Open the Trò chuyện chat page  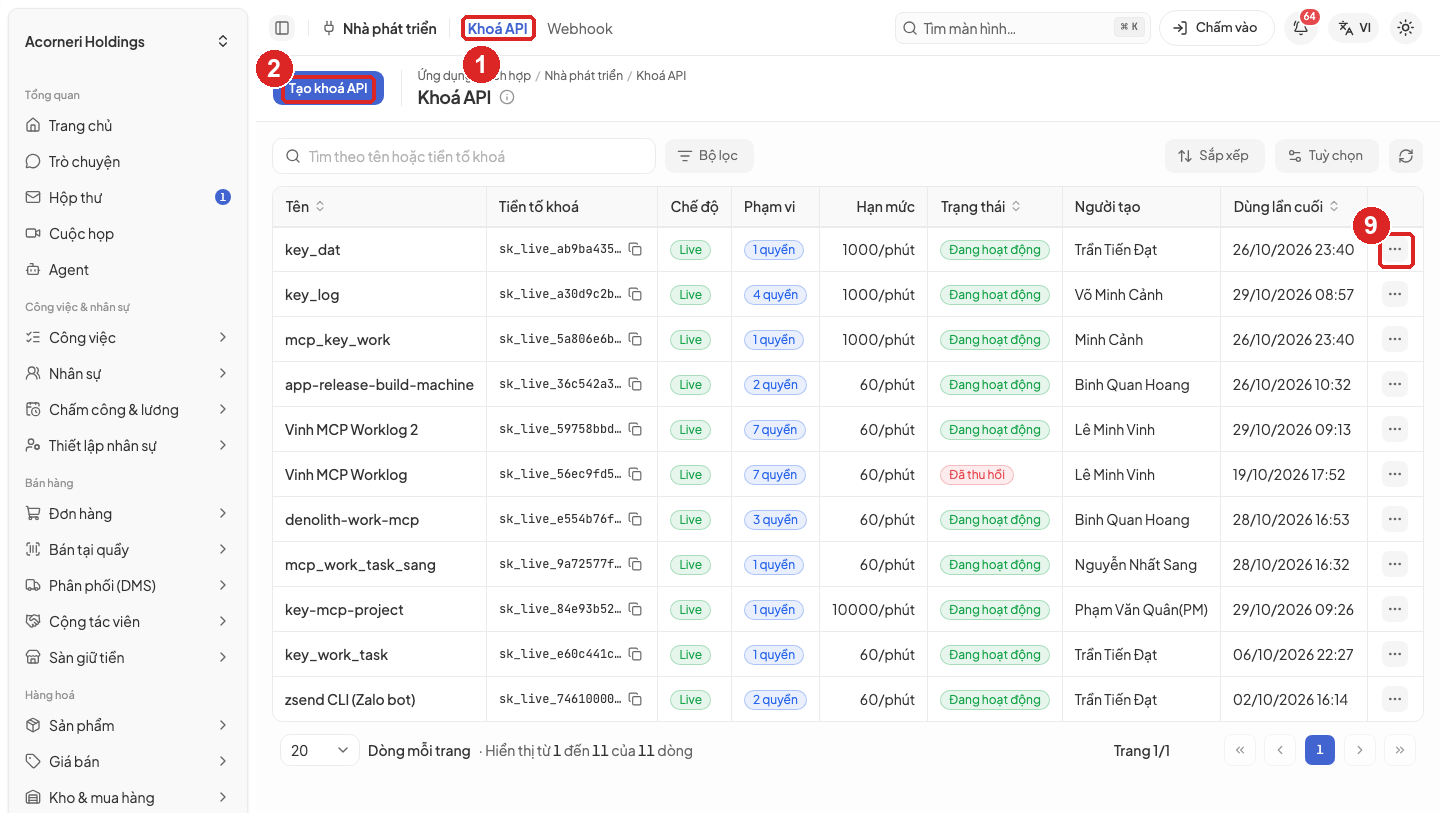128,162
